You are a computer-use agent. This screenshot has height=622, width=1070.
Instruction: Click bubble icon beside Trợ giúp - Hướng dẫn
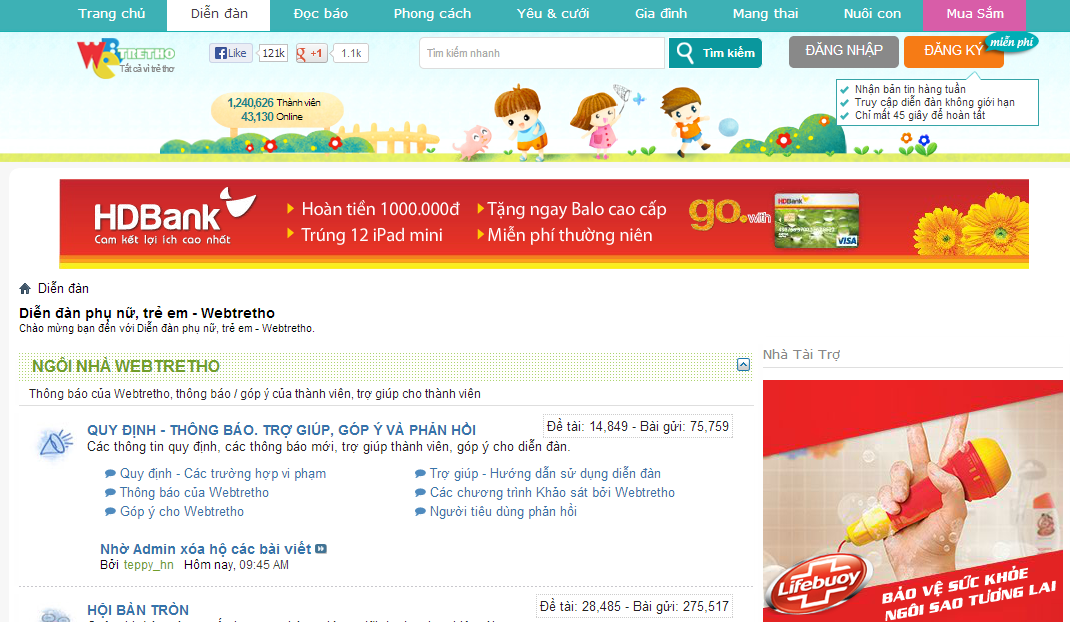[420, 473]
